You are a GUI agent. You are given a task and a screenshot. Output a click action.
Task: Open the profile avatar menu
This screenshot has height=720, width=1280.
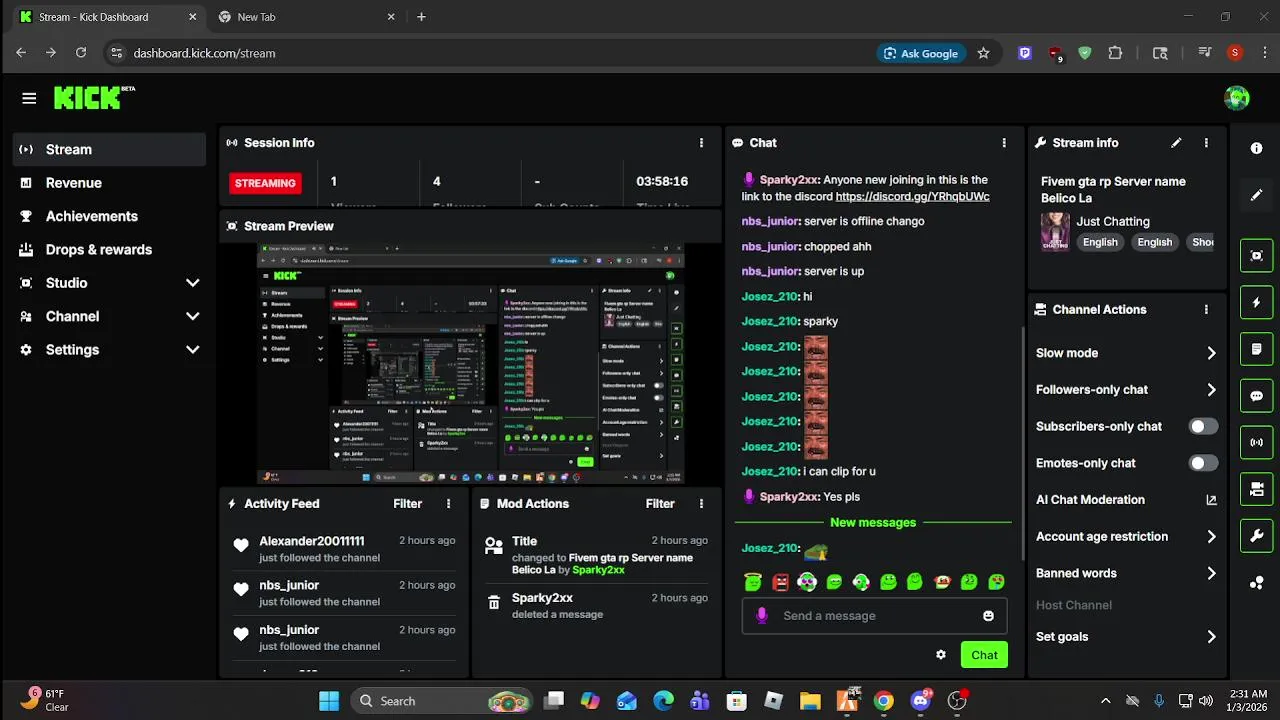1237,98
